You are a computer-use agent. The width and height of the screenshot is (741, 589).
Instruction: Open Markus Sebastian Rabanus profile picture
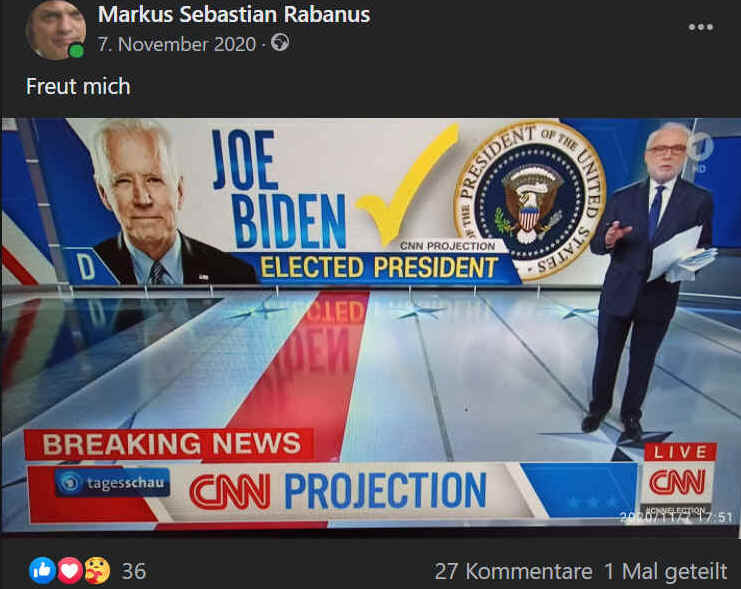56,30
